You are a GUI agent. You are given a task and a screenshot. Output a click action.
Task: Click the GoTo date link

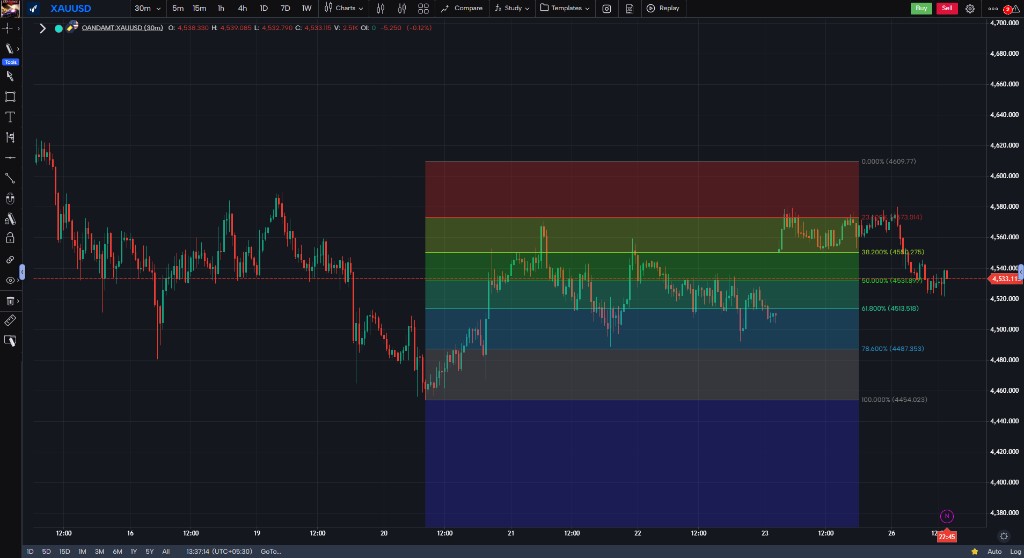pyautogui.click(x=270, y=551)
